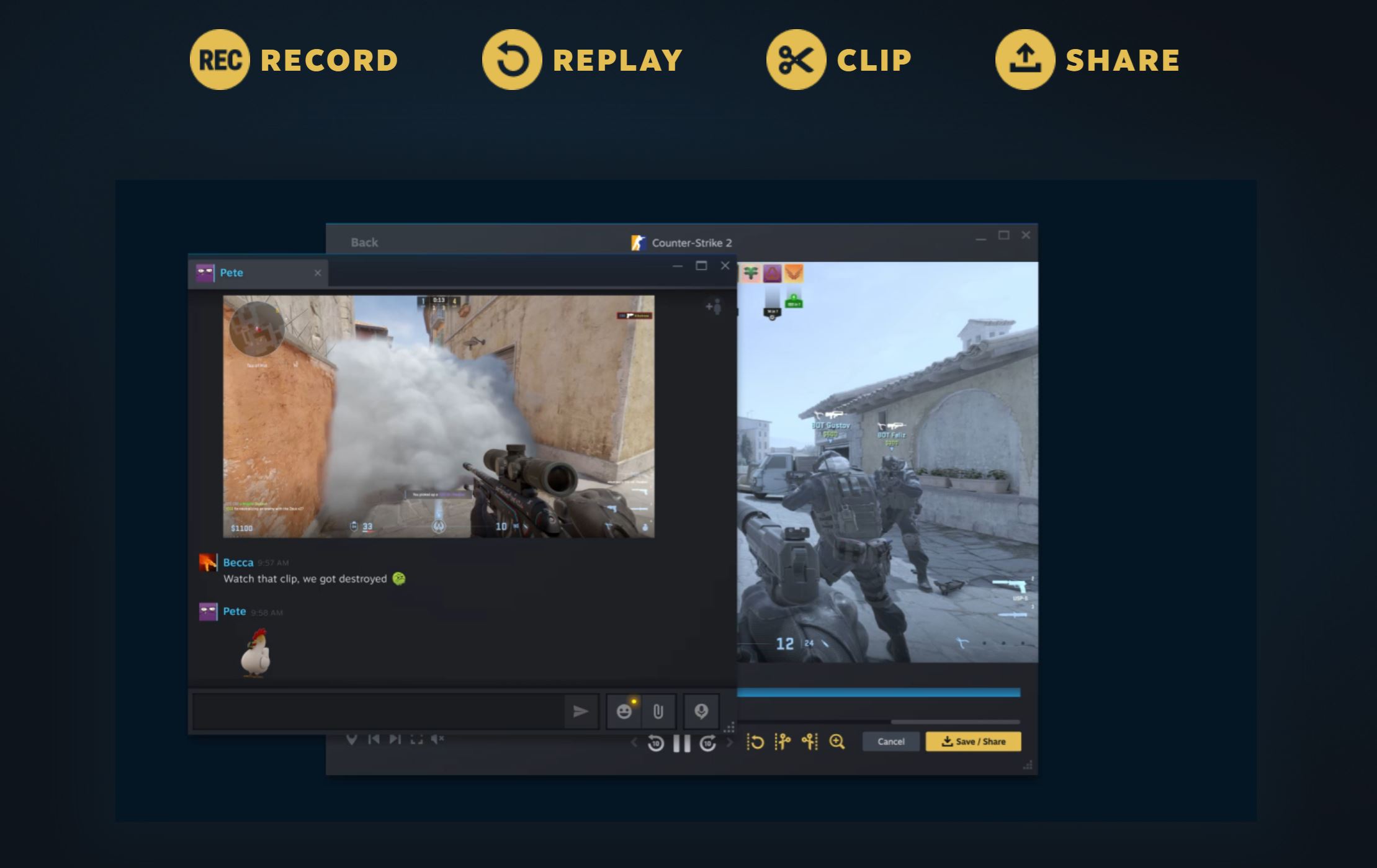Rewind the recording 10 seconds
This screenshot has height=868, width=1377.
click(x=655, y=743)
